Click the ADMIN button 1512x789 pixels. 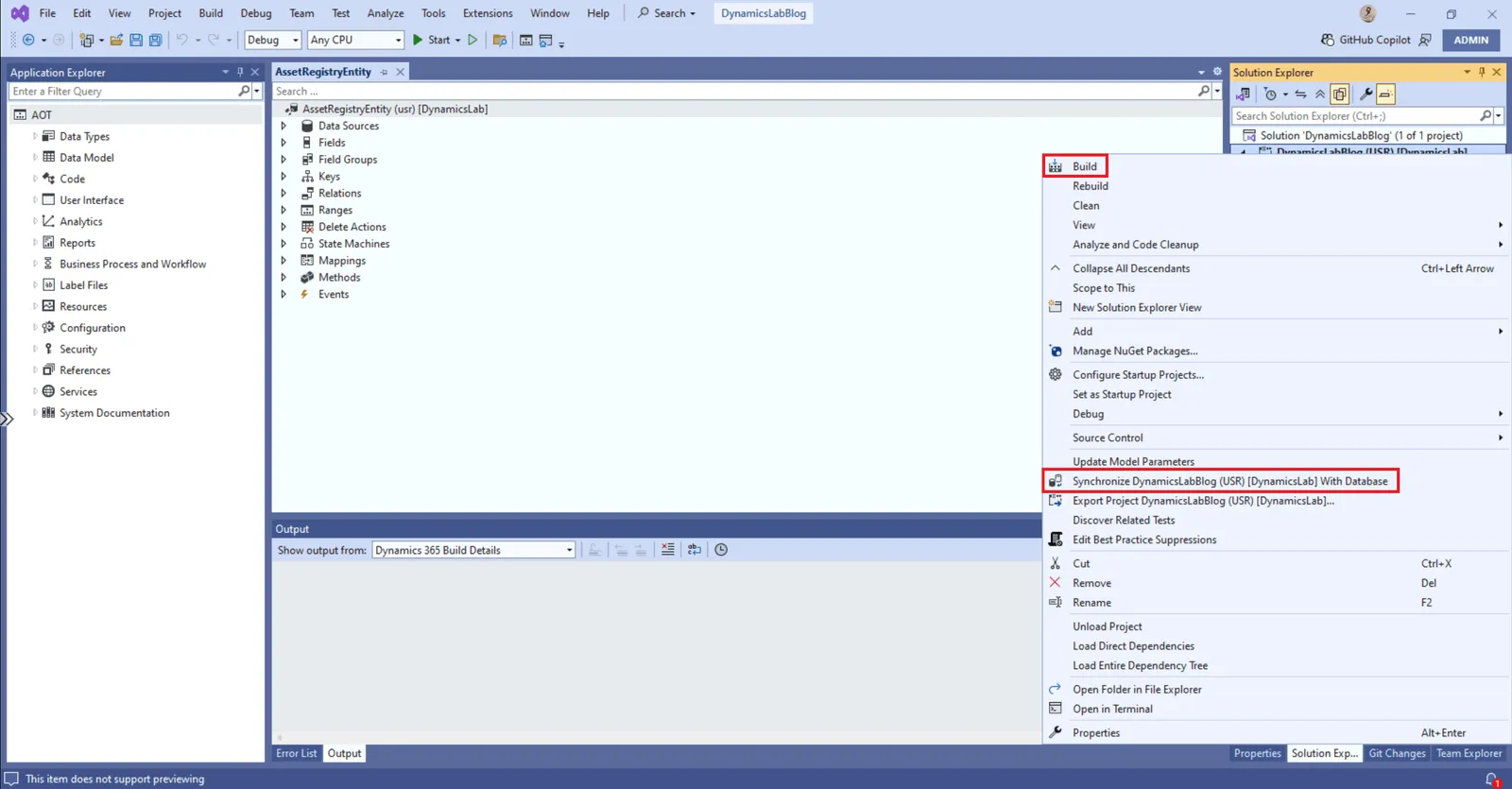[x=1470, y=40]
